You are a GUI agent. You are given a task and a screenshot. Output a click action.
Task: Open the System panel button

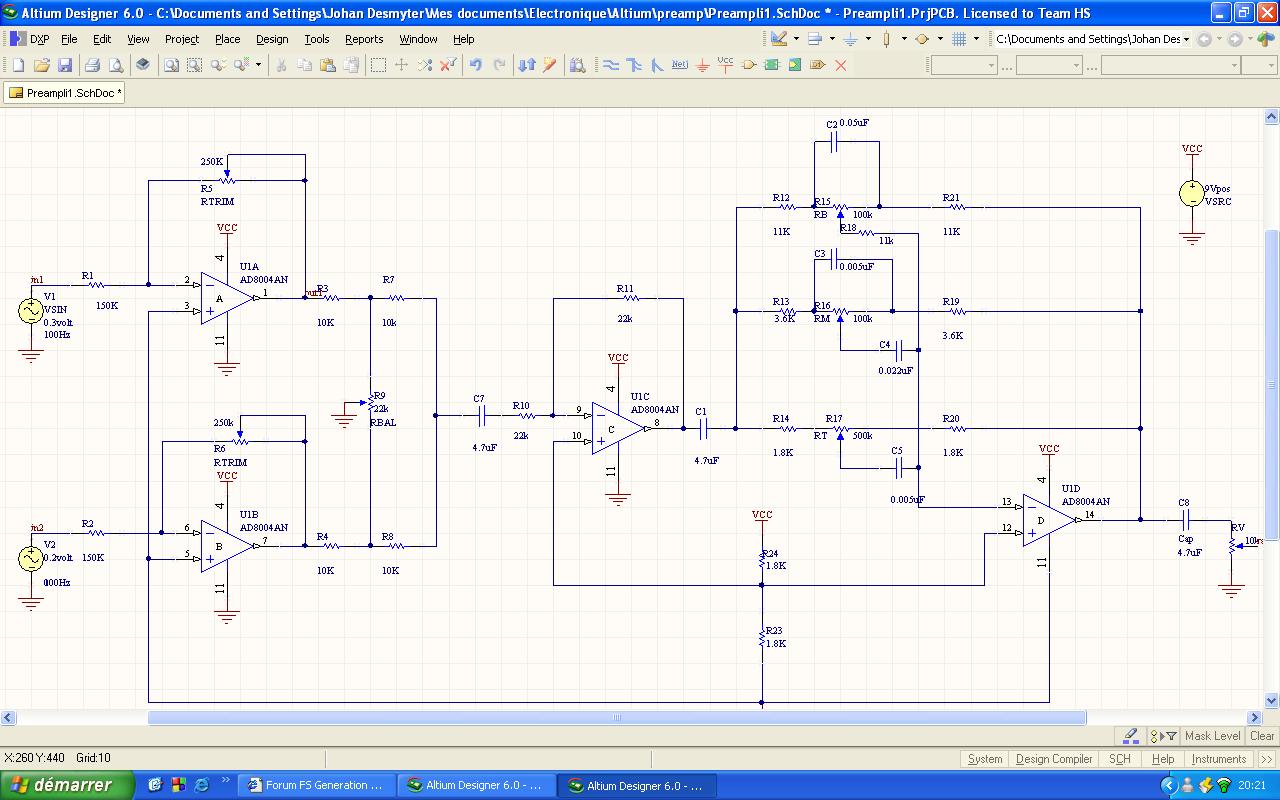tap(985, 759)
